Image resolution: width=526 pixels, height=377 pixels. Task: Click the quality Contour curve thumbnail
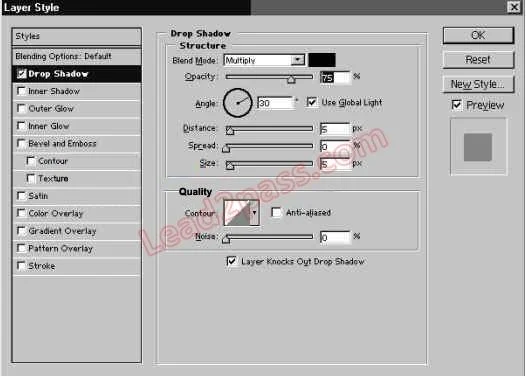click(237, 213)
